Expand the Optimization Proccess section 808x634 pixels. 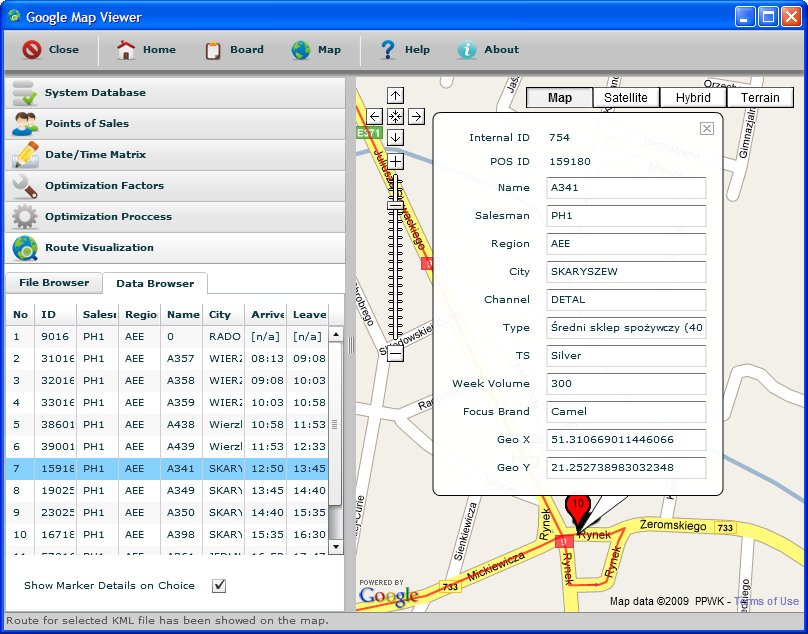tap(175, 216)
